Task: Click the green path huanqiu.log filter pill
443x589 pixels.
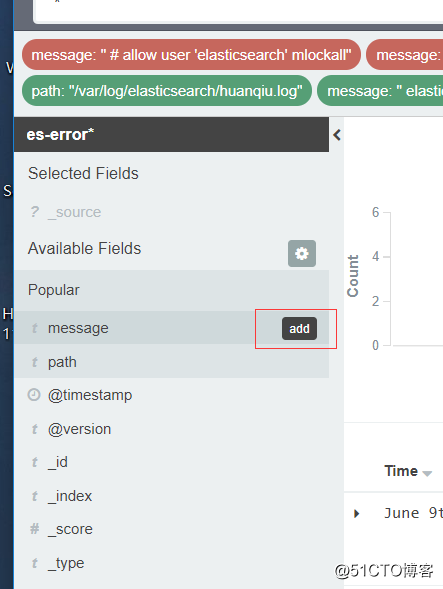Action: (167, 91)
